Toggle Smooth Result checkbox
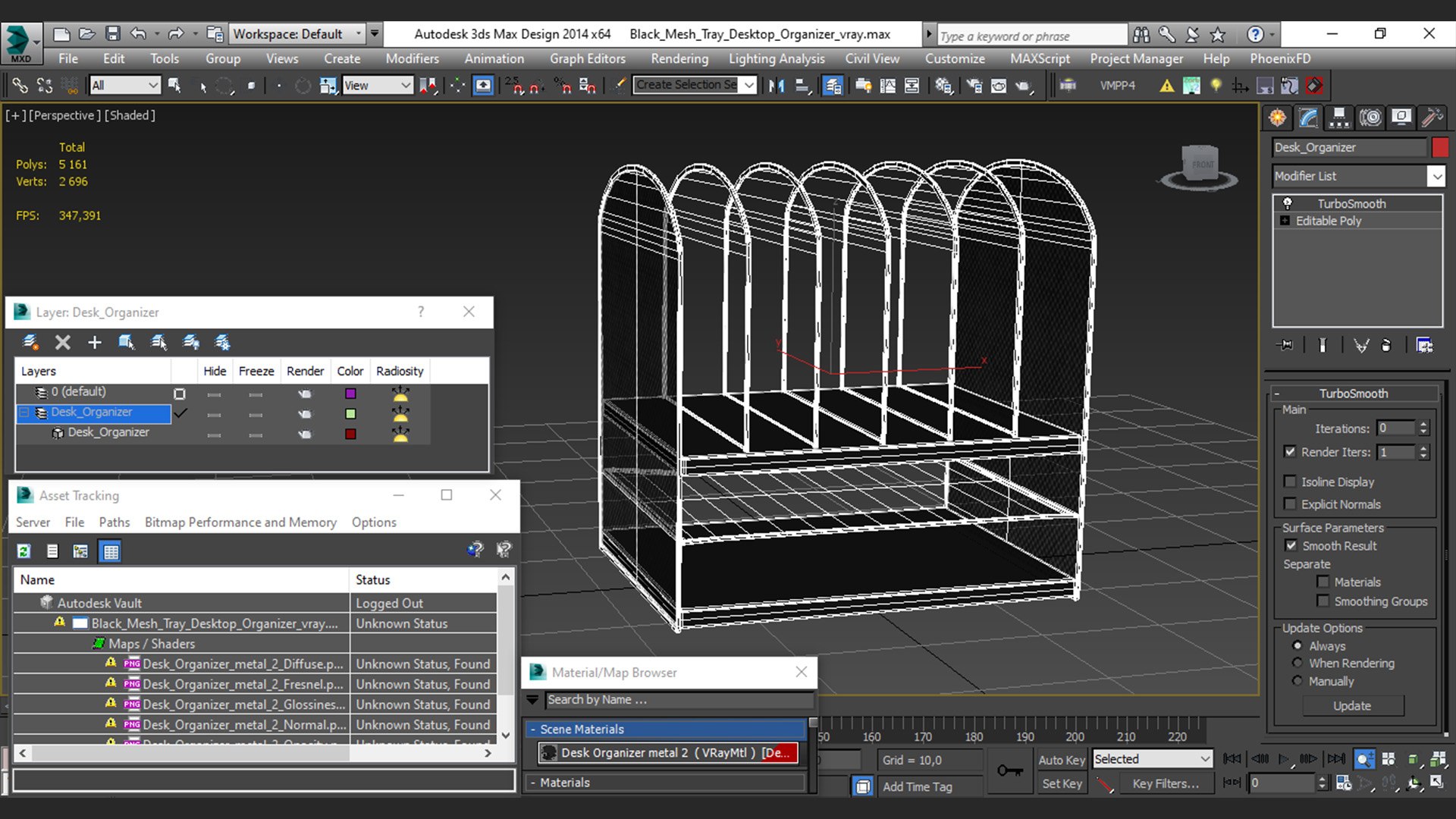 tap(1291, 545)
